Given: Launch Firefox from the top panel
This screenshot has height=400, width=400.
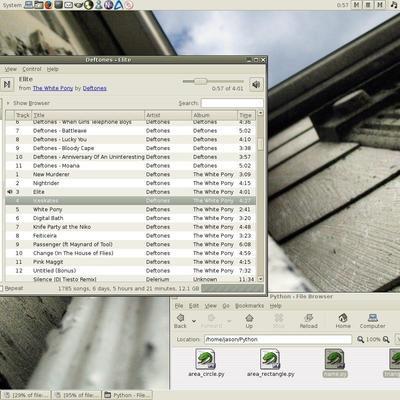Looking at the screenshot, I should [x=49, y=5].
